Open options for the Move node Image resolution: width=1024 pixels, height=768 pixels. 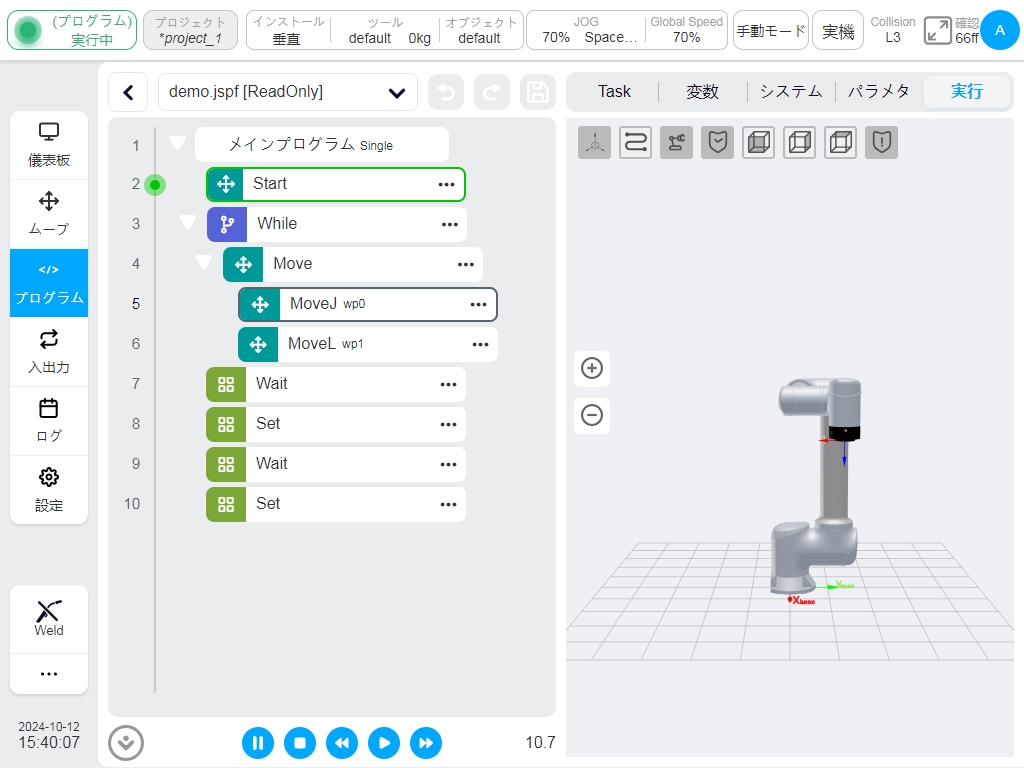coord(466,264)
